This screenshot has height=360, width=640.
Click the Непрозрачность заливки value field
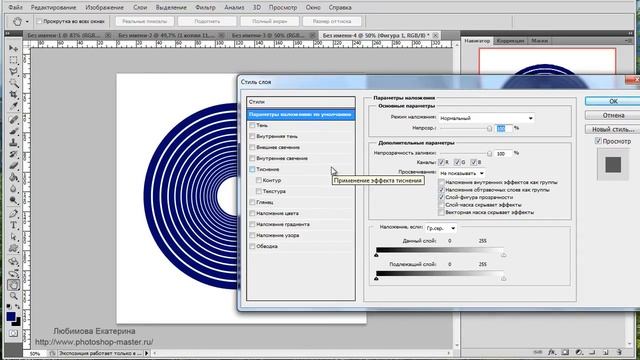pyautogui.click(x=503, y=153)
